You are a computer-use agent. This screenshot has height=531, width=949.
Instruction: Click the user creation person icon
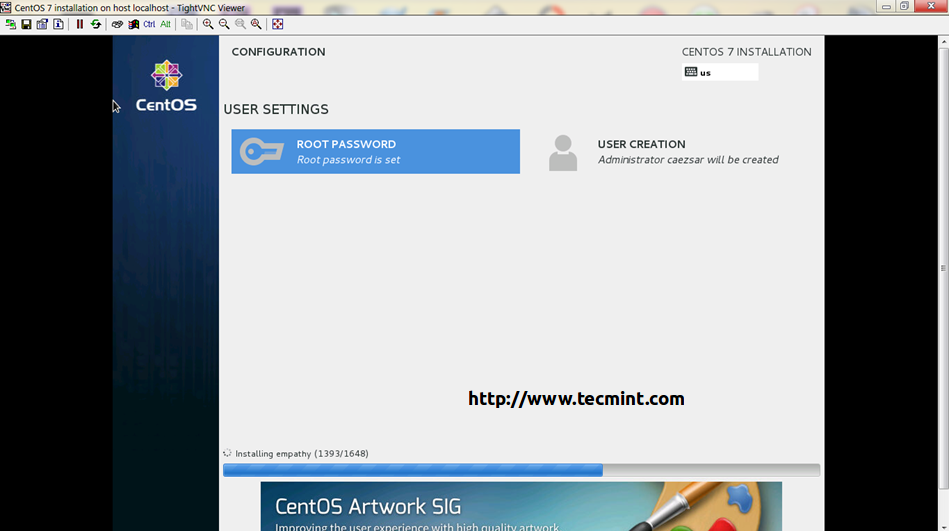click(x=563, y=153)
